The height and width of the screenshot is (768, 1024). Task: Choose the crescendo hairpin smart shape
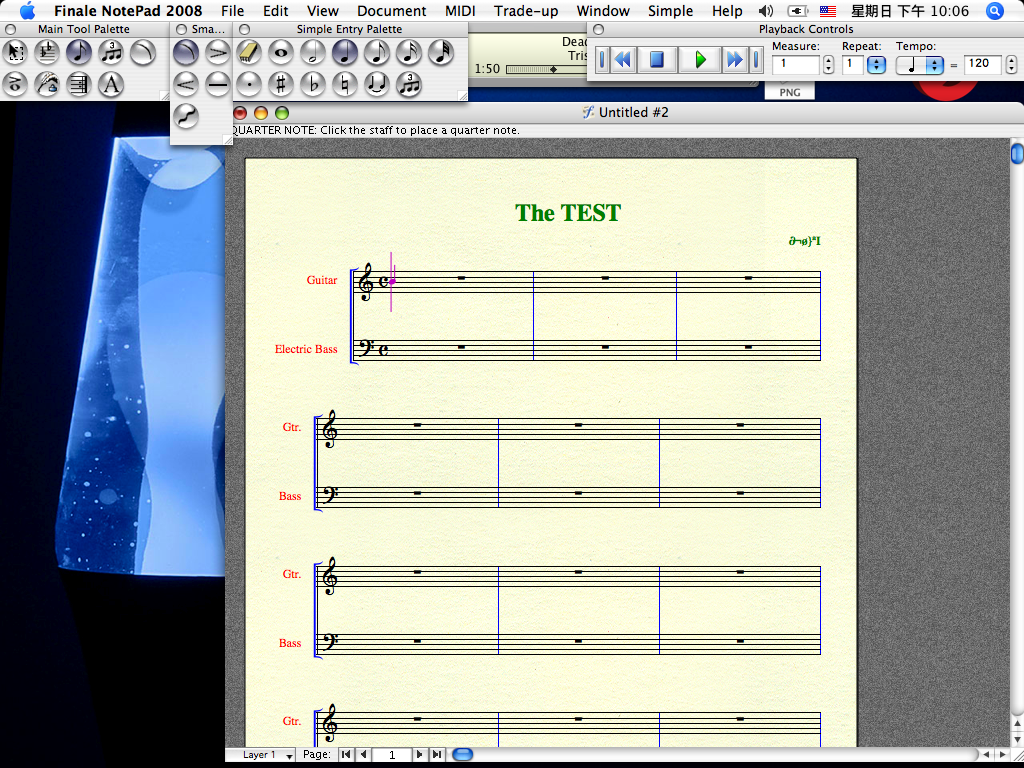click(185, 84)
